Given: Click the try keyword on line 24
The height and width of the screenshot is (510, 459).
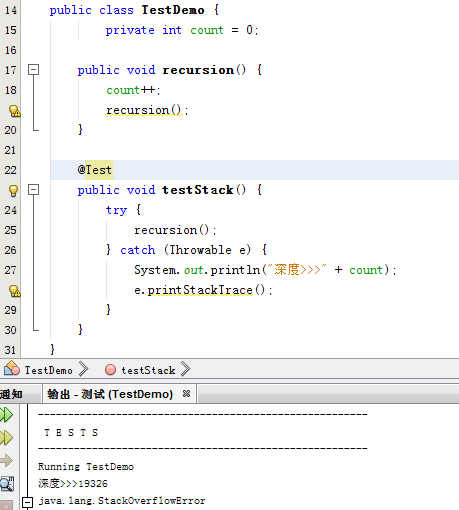Looking at the screenshot, I should (x=116, y=210).
